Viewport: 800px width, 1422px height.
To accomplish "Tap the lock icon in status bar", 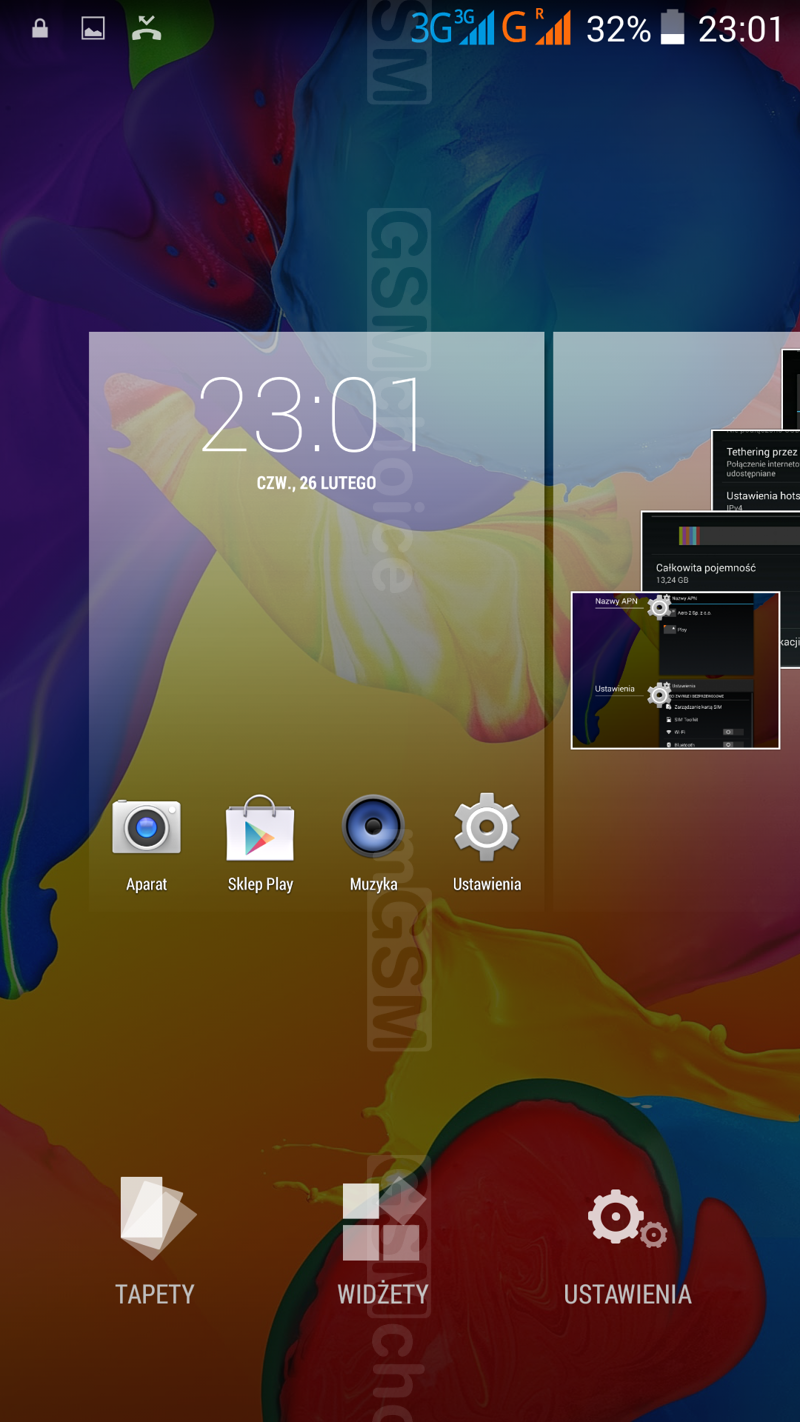I will pos(40,28).
